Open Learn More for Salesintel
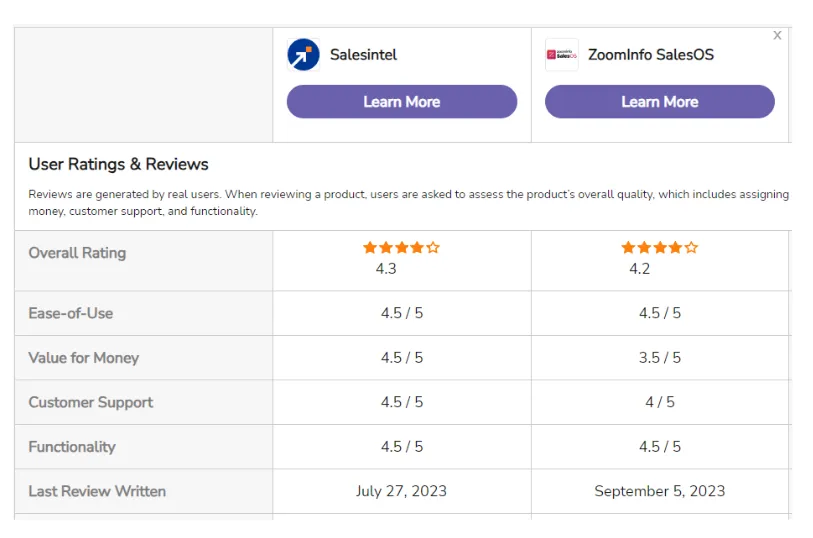The width and height of the screenshot is (813, 538). (402, 102)
